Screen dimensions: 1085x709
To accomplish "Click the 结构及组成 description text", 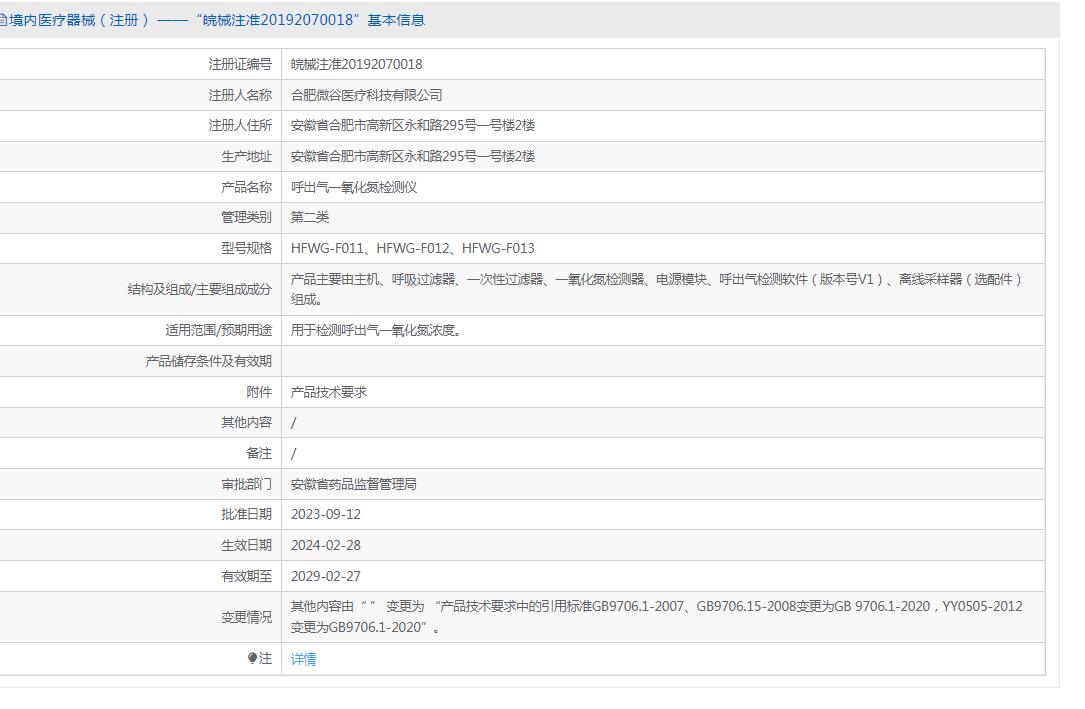I will [x=656, y=289].
